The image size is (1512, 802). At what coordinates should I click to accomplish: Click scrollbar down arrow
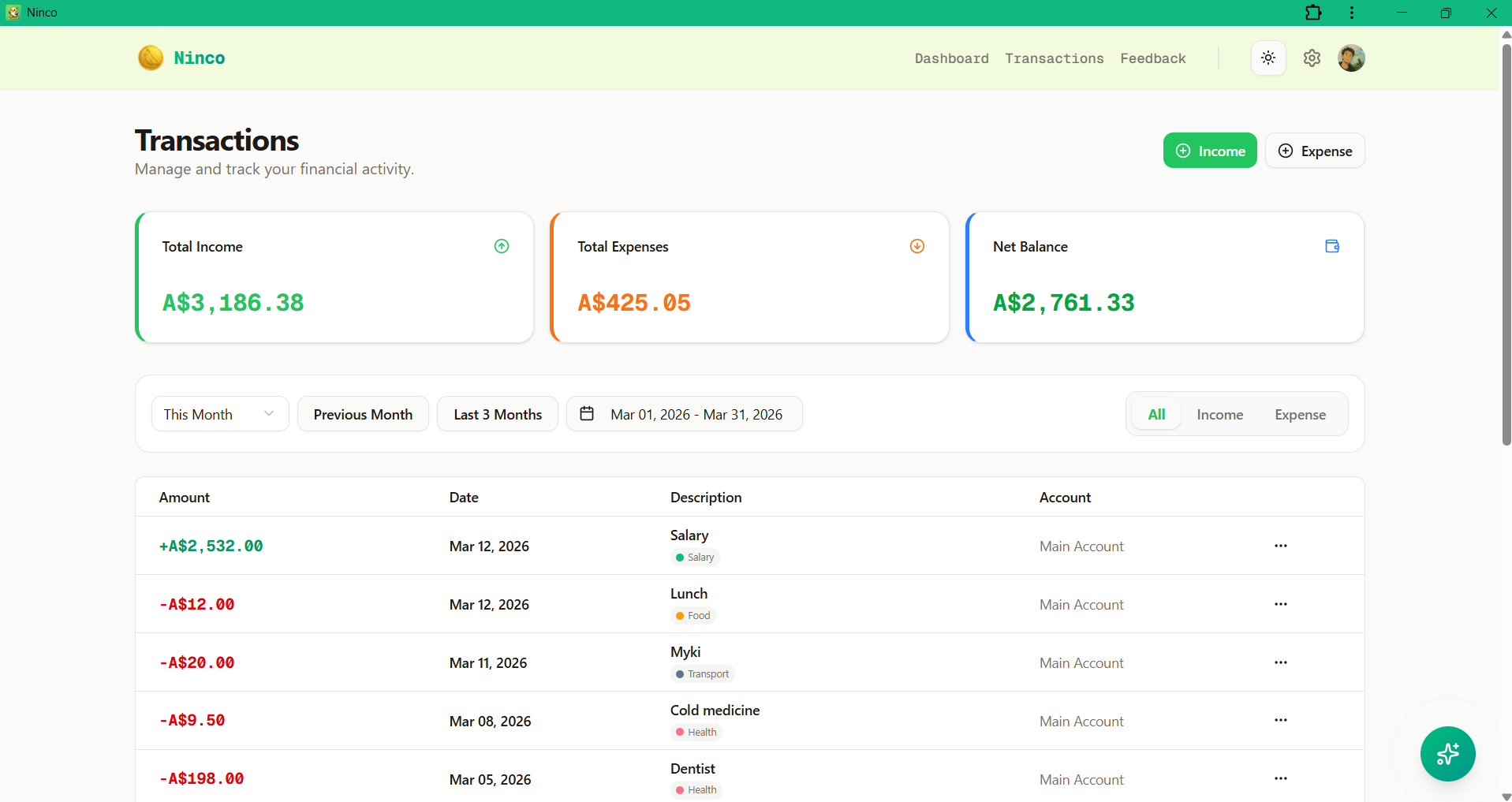pos(1506,796)
